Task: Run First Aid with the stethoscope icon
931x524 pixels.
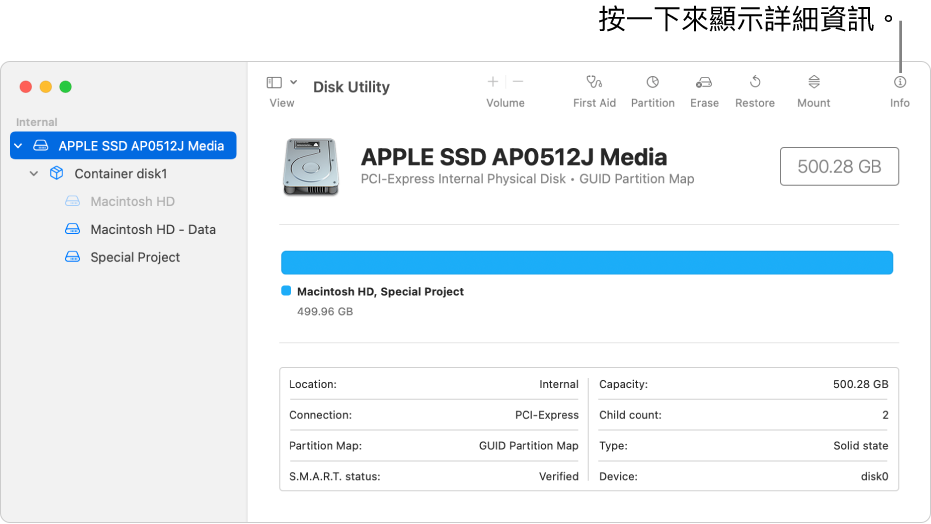Action: click(x=594, y=82)
